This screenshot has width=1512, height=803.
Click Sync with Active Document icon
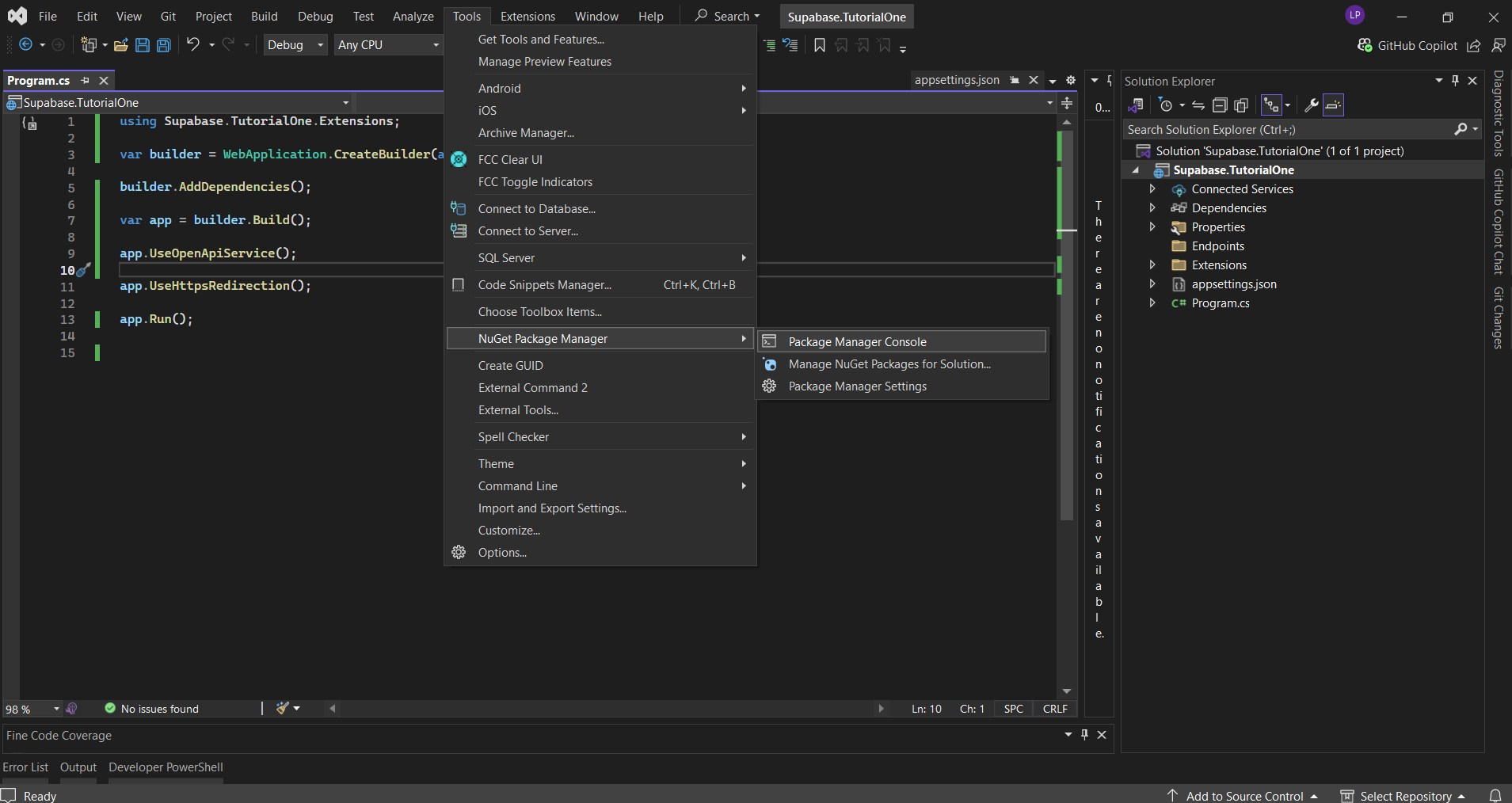pyautogui.click(x=1198, y=105)
